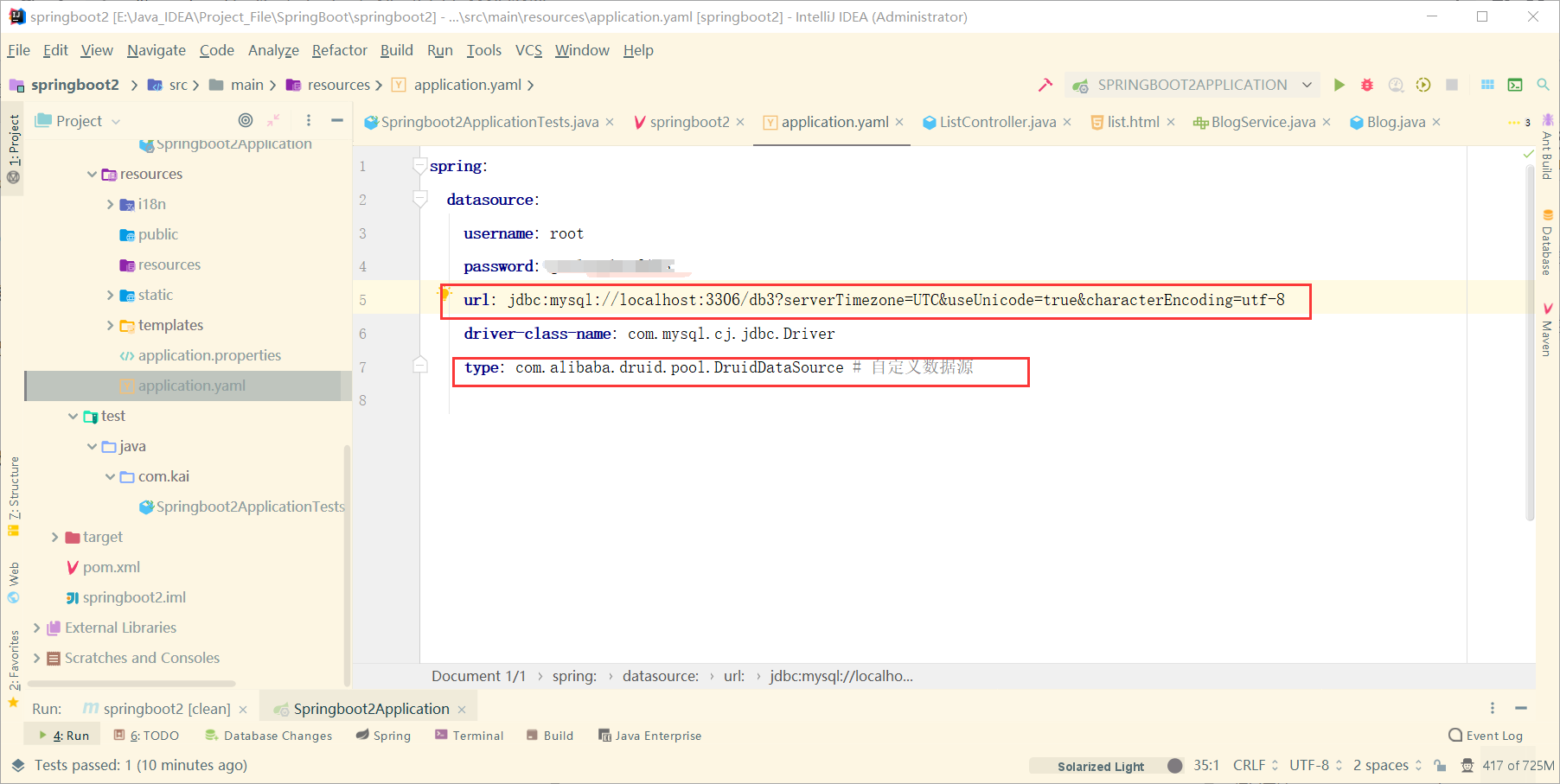Image resolution: width=1560 pixels, height=784 pixels.
Task: Open the Refactor menu
Action: pos(340,50)
